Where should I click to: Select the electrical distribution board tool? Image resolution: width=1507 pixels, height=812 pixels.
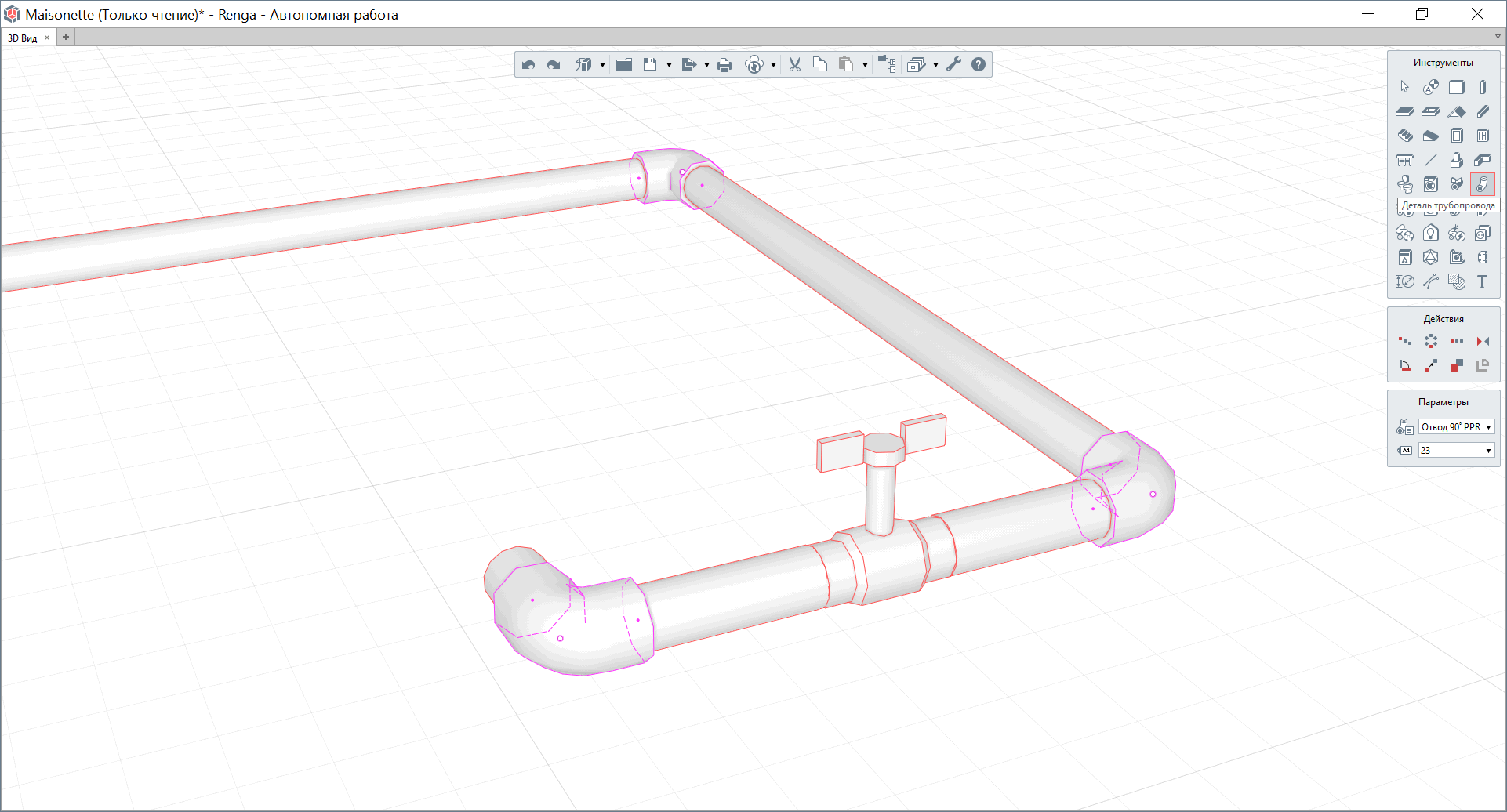(x=1405, y=257)
